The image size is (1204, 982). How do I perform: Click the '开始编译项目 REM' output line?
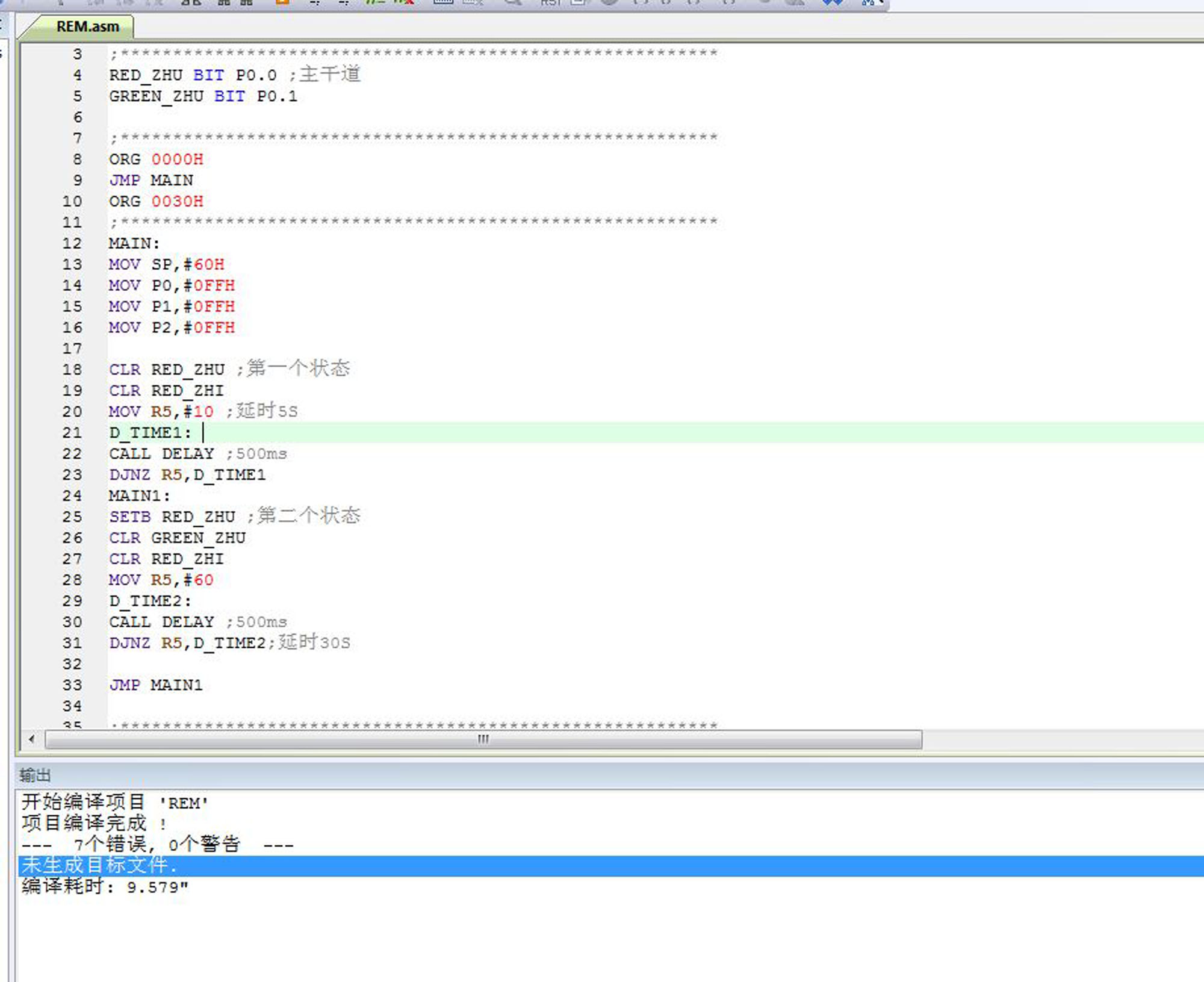coord(115,803)
